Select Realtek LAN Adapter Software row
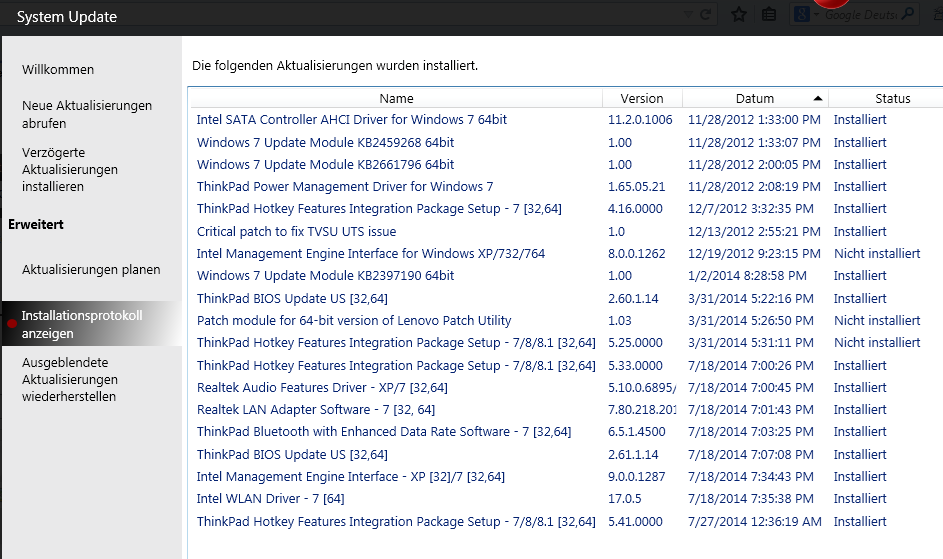The width and height of the screenshot is (943, 559). pyautogui.click(x=567, y=409)
